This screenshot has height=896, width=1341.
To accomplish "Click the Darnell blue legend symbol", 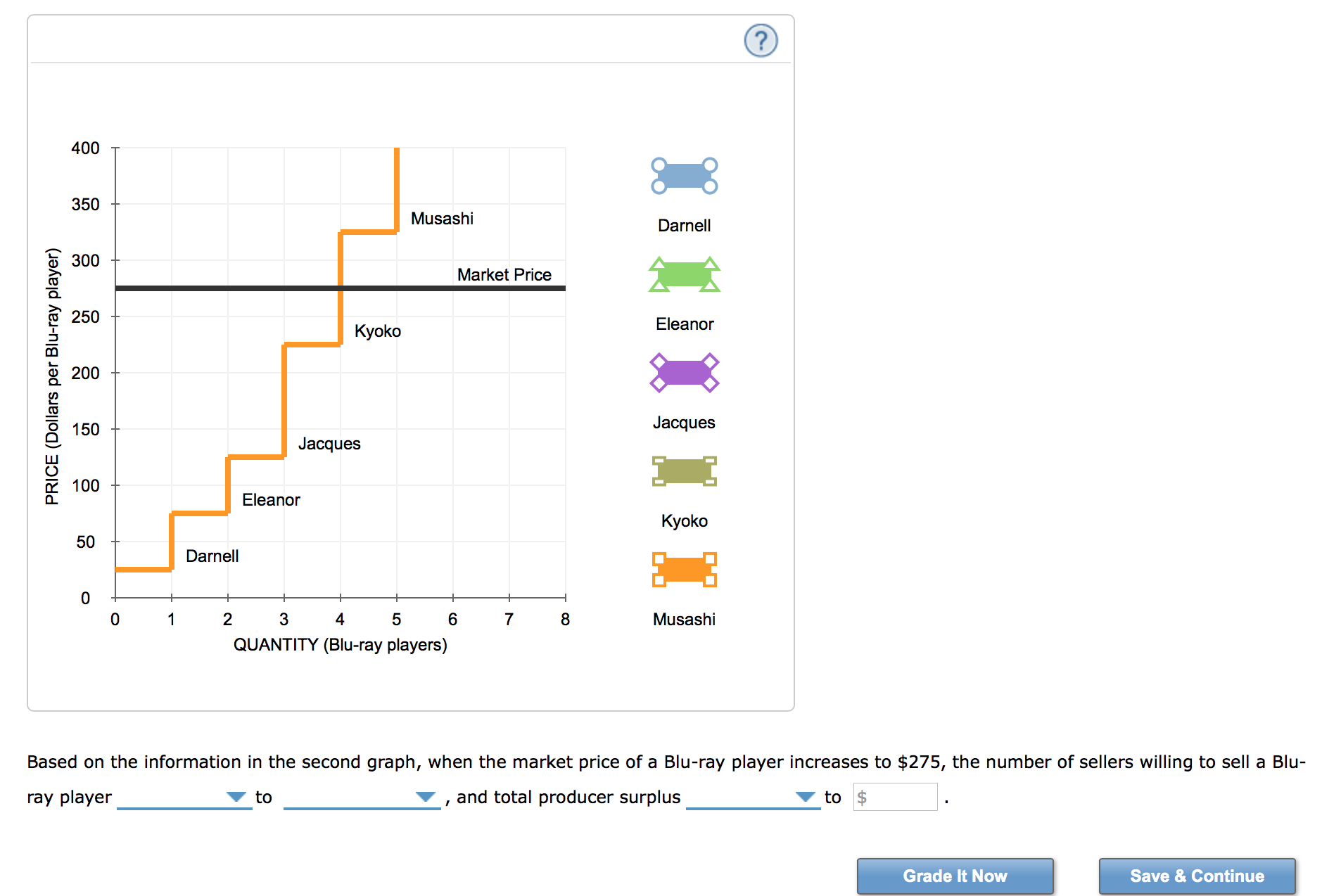I will 684,175.
